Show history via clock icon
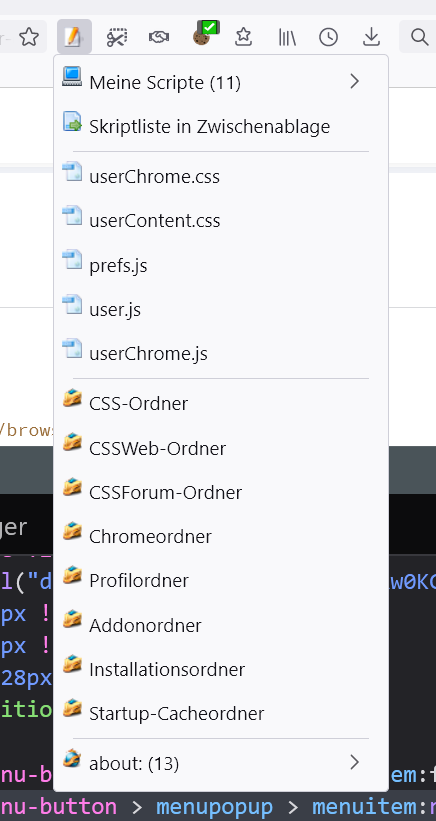This screenshot has width=436, height=821. [329, 37]
